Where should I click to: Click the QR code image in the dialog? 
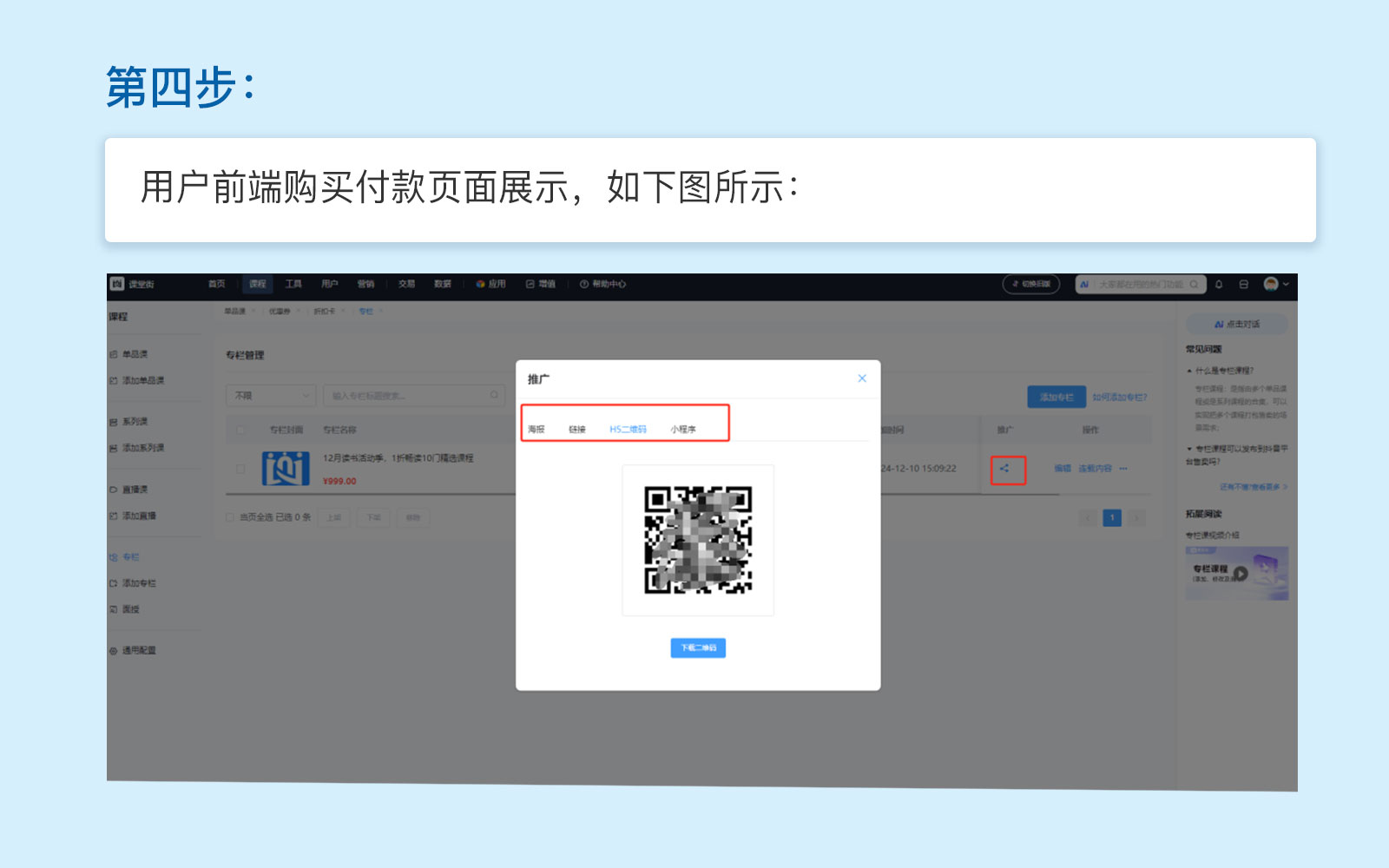coord(698,540)
